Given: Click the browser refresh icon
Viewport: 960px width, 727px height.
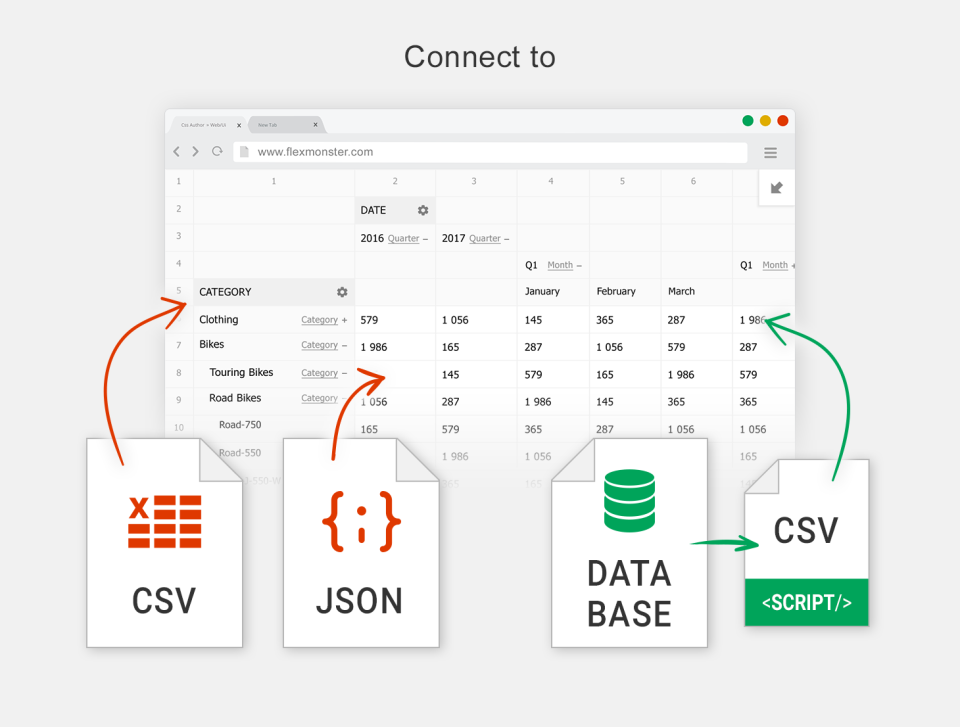Looking at the screenshot, I should 218,151.
